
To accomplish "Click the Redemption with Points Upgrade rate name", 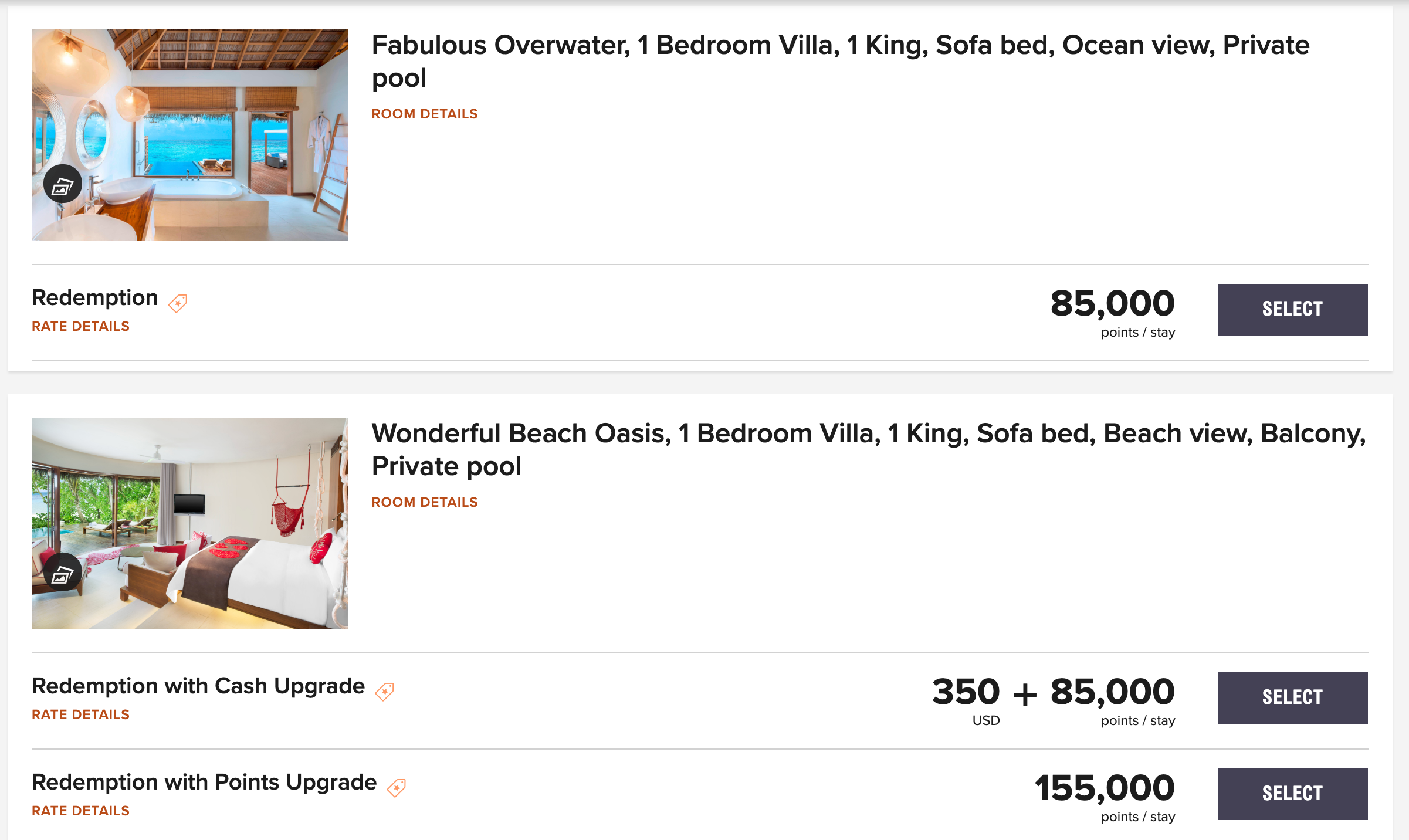I will pyautogui.click(x=204, y=783).
